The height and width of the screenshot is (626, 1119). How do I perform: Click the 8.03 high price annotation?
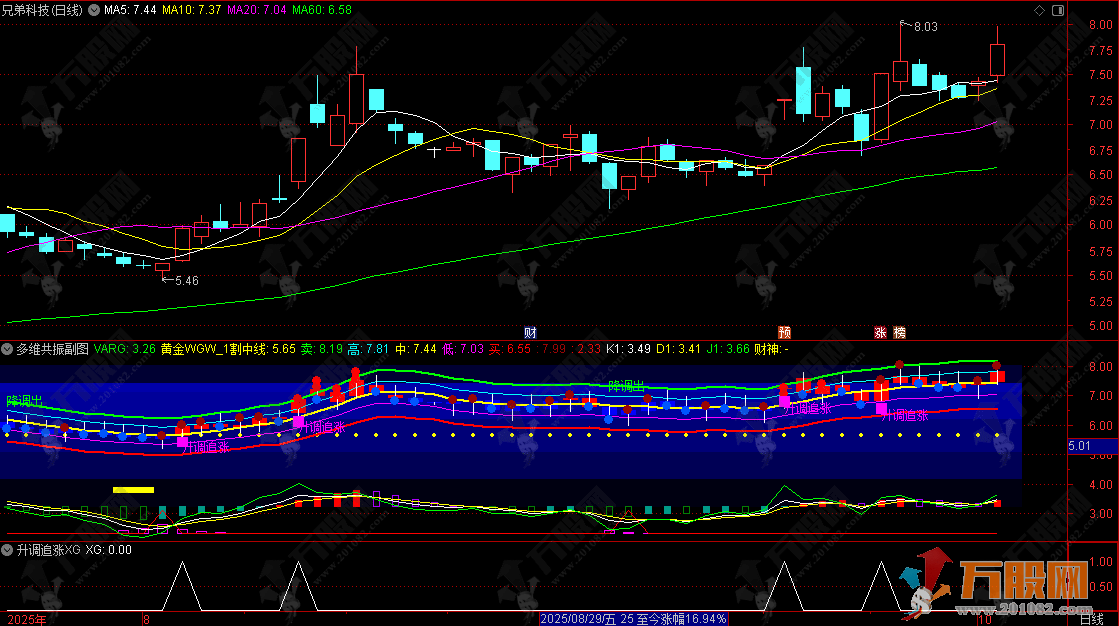pos(925,27)
